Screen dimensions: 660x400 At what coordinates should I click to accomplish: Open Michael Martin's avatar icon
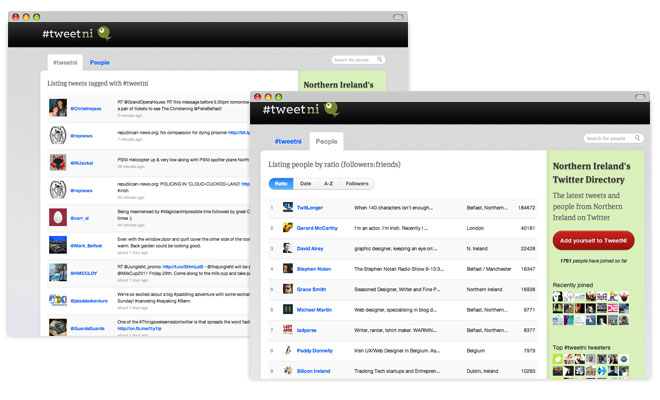point(288,309)
